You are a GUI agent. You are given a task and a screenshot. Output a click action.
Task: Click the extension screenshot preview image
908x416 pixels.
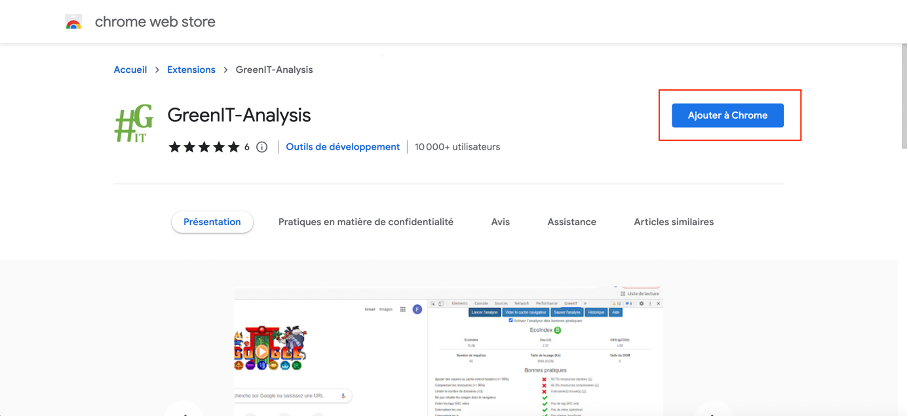(448, 351)
